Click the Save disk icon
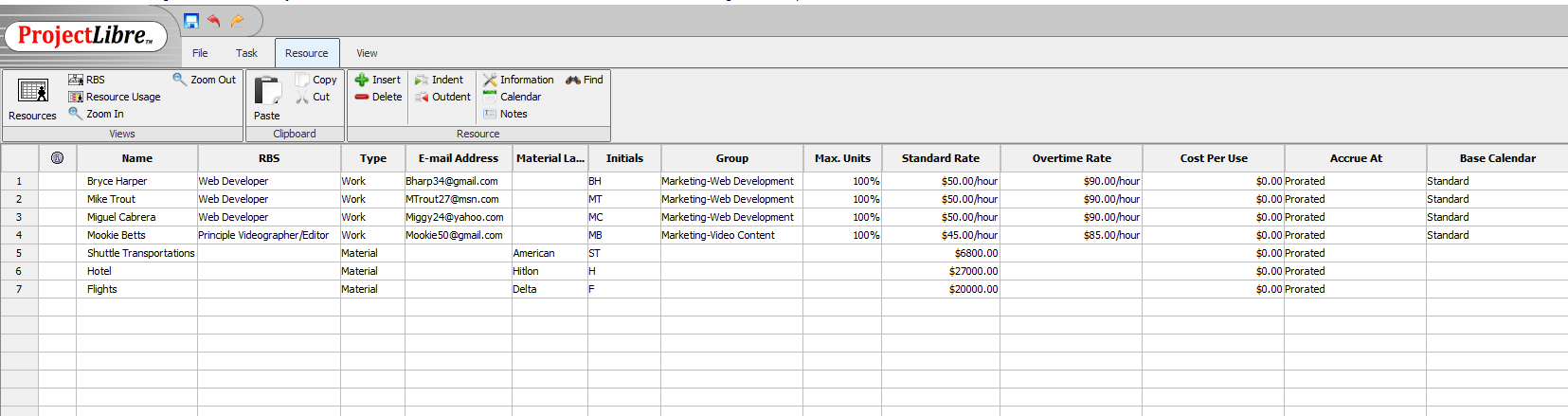 point(191,21)
